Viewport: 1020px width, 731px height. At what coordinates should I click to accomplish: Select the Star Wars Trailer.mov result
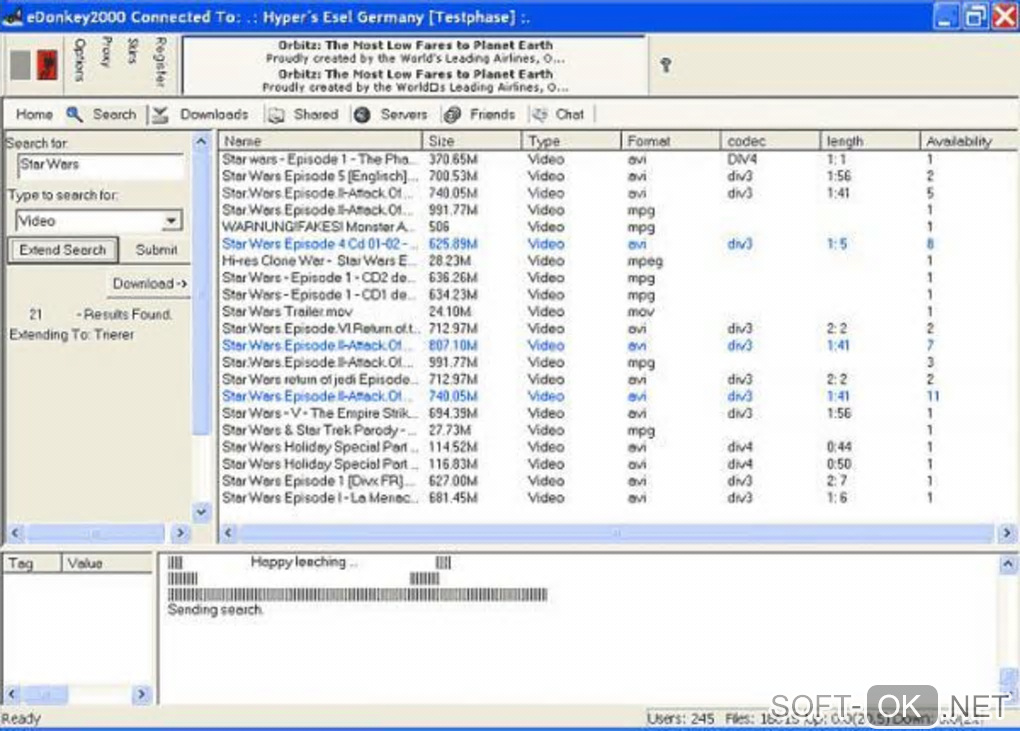283,311
